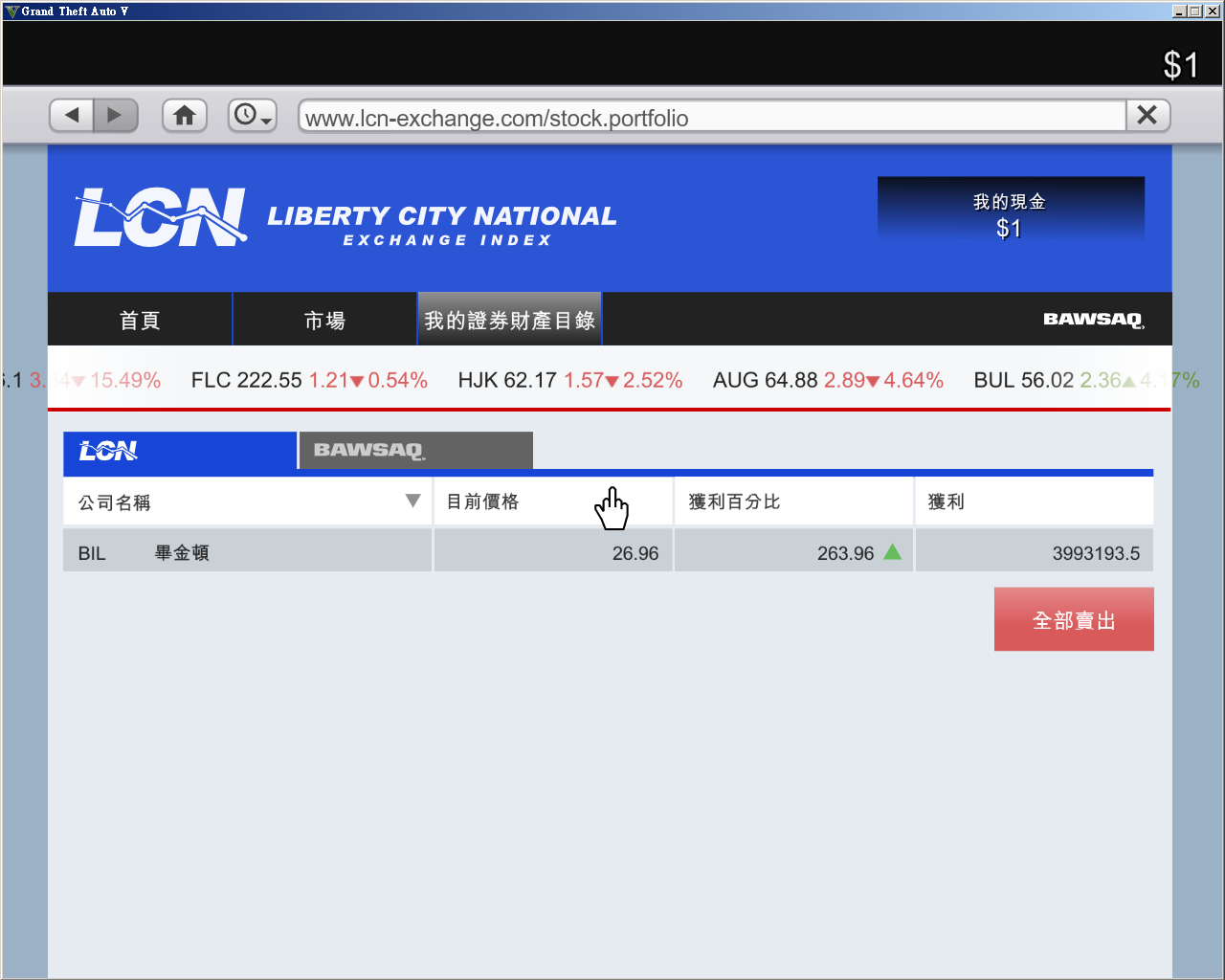
Task: Close the Grand Theft Auto V window
Action: pos(1213,11)
